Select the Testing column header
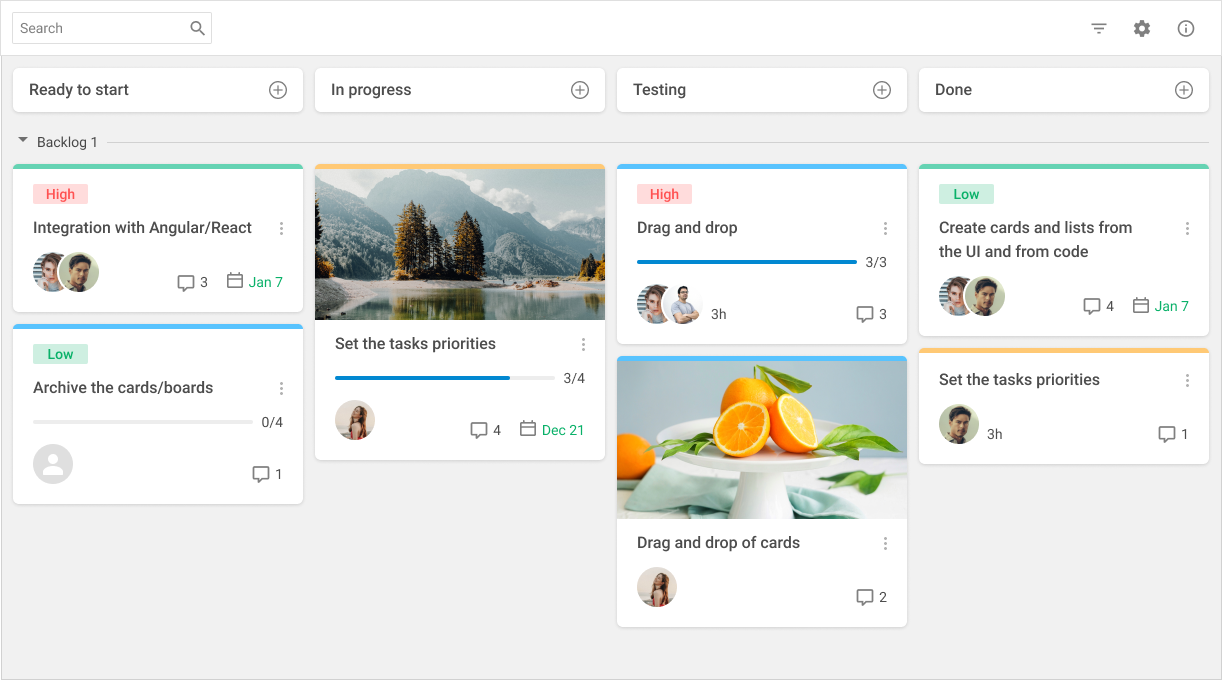Image resolution: width=1222 pixels, height=680 pixels. click(x=660, y=89)
